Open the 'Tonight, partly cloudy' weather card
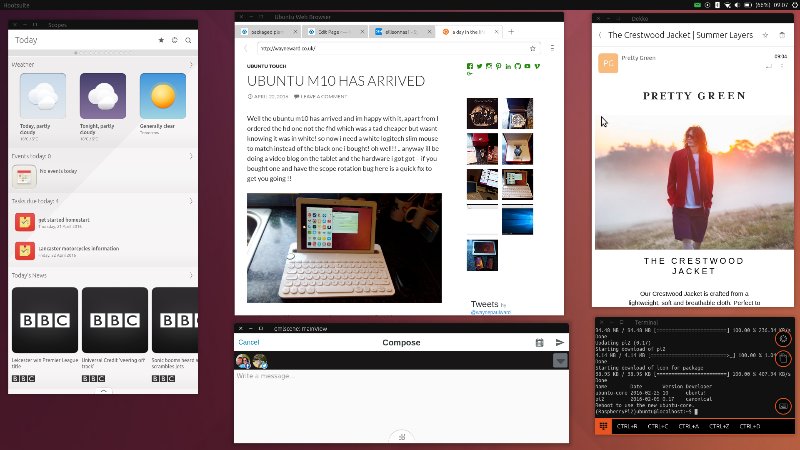The height and width of the screenshot is (450, 800). point(103,96)
